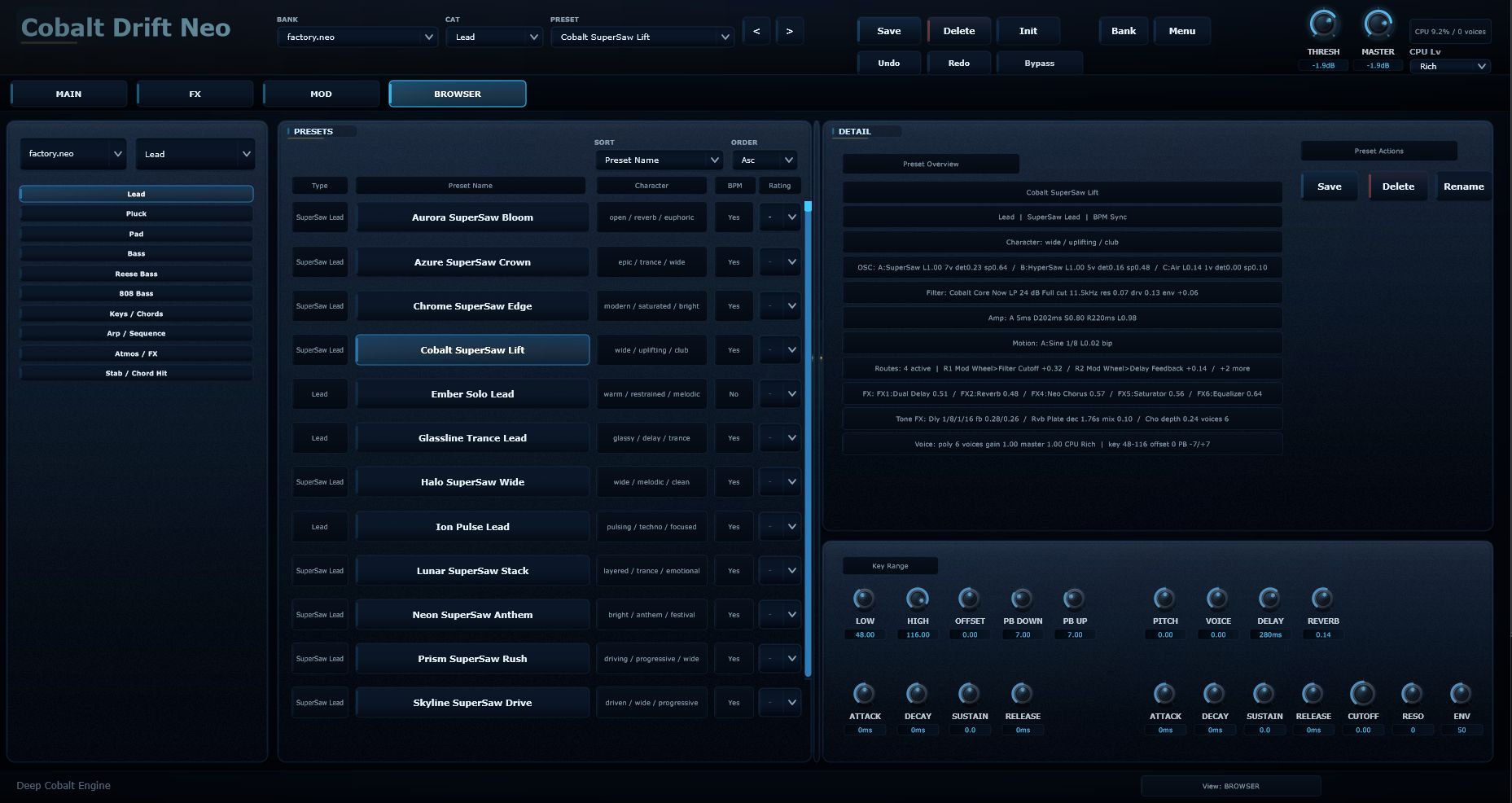This screenshot has width=1512, height=803.
Task: Turn the VOICE knob
Action: (x=1217, y=599)
